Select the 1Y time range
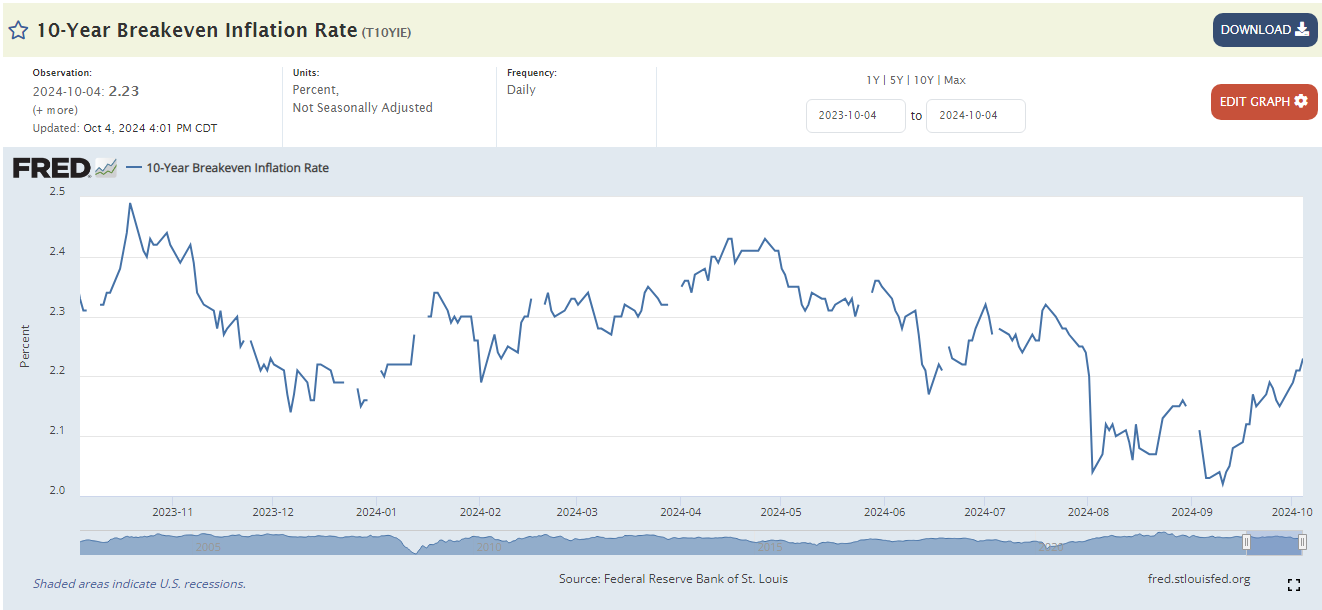 tap(873, 80)
